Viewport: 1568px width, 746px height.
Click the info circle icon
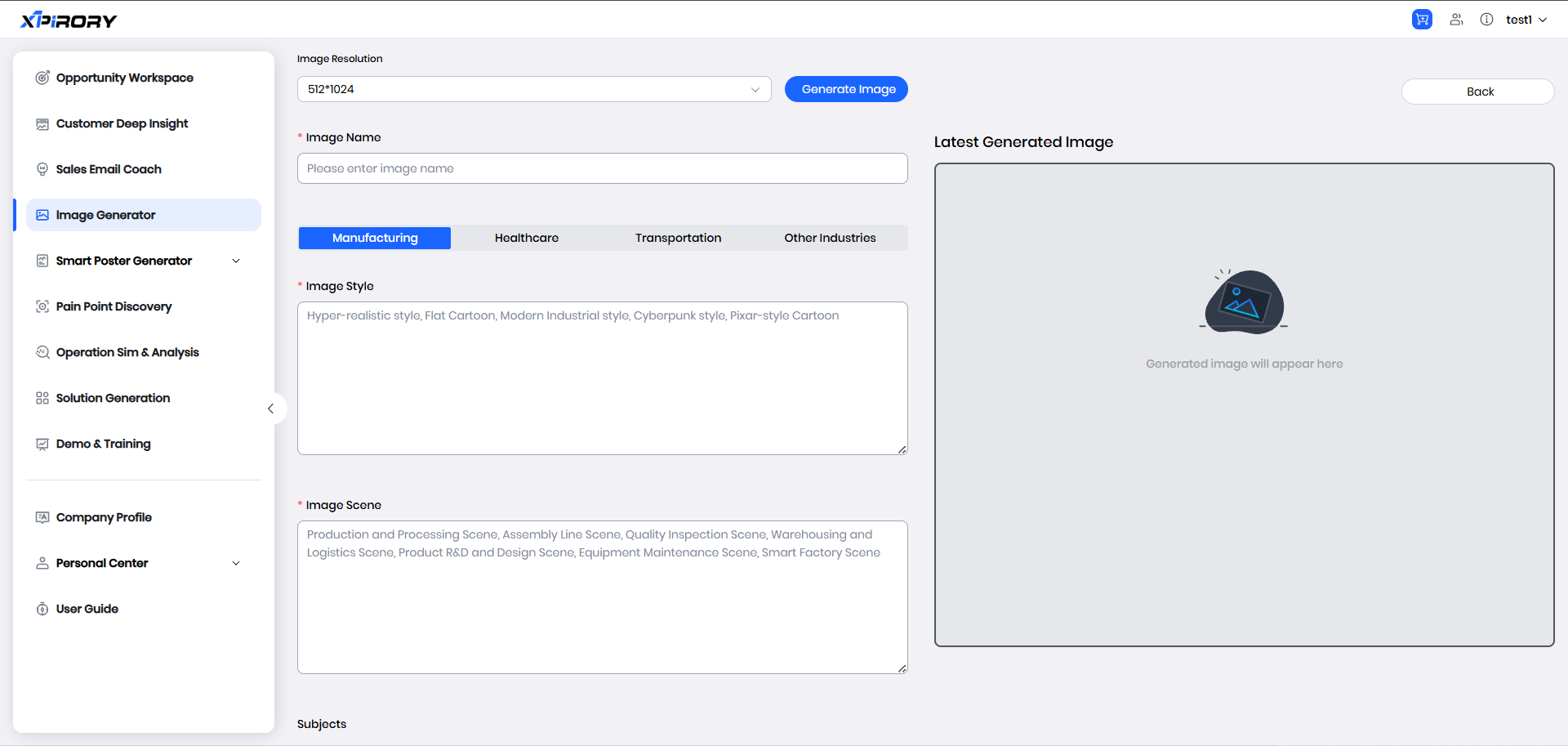1486,20
